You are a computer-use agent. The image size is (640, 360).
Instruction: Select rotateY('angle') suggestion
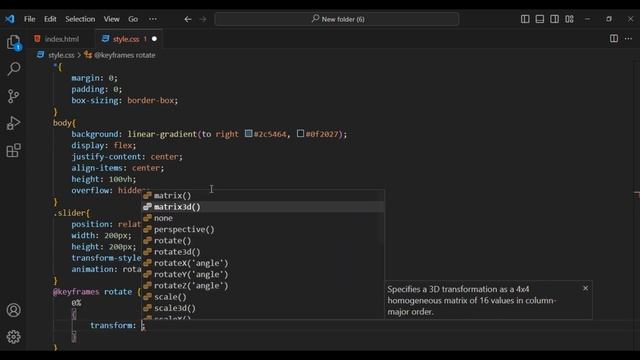tap(263, 274)
